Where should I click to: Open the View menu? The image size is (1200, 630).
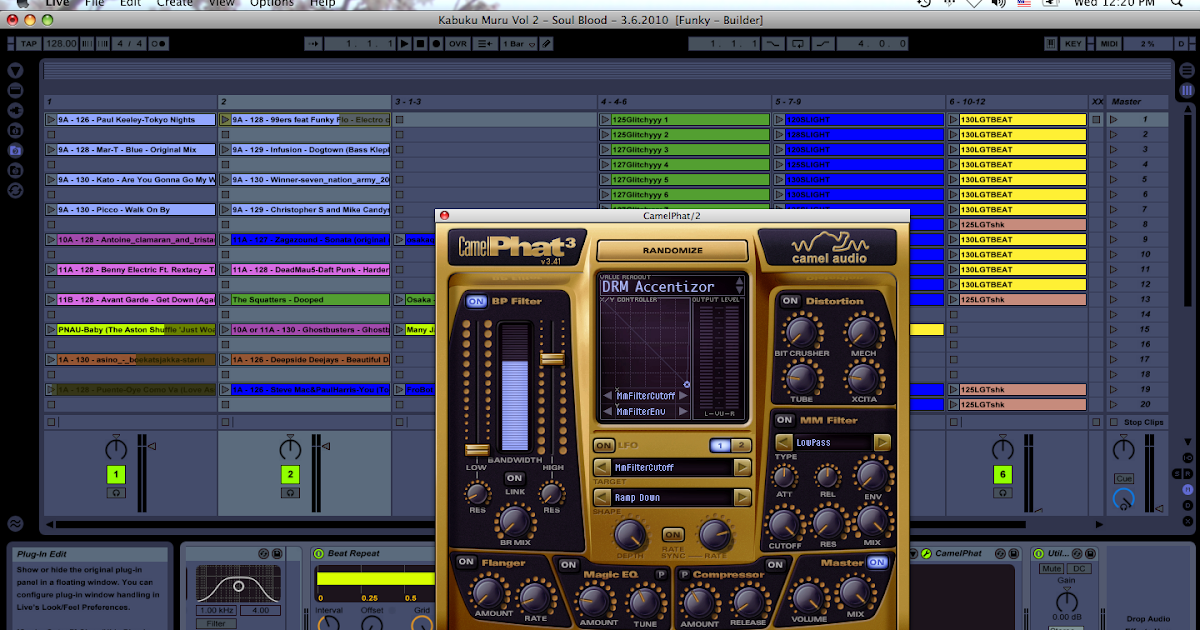[222, 4]
